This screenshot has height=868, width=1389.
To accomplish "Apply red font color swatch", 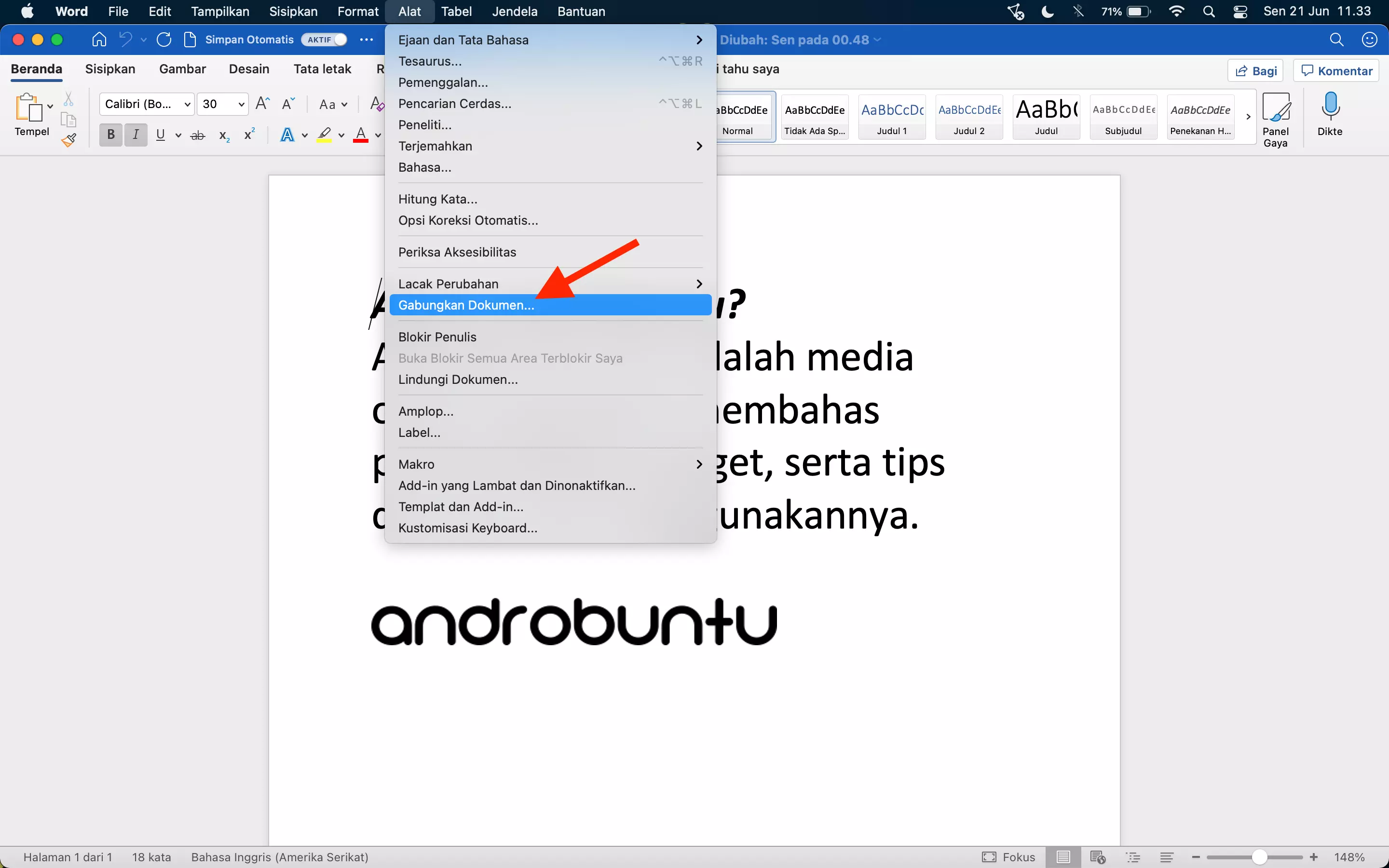I will click(360, 136).
